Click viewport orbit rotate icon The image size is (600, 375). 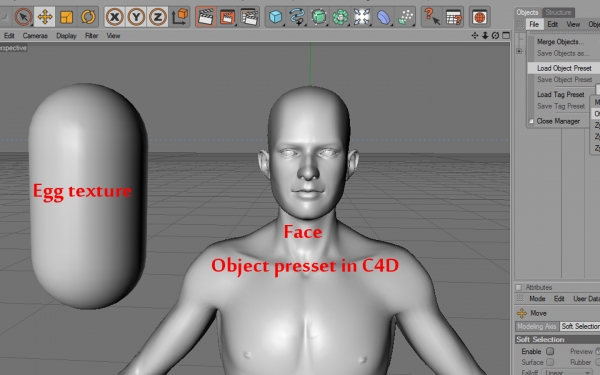coord(496,36)
